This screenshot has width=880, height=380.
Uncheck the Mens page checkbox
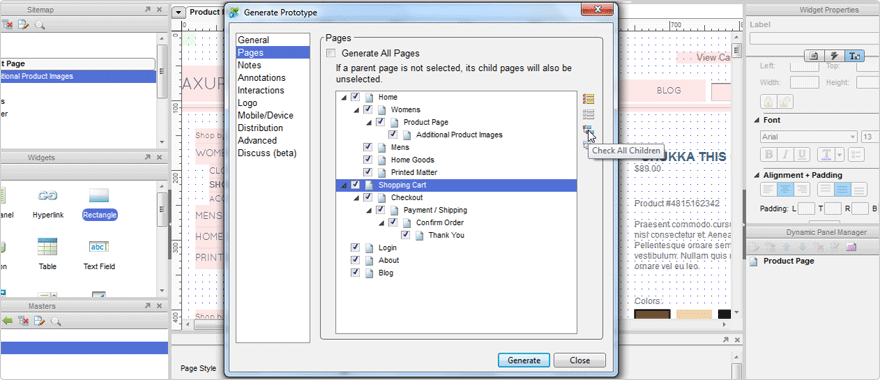point(368,147)
